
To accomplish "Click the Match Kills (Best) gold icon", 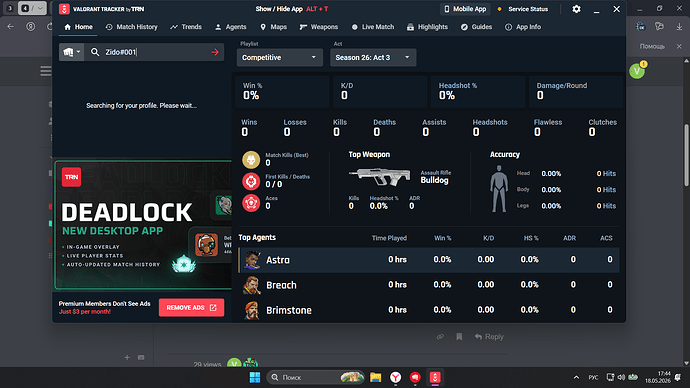I will click(x=251, y=160).
